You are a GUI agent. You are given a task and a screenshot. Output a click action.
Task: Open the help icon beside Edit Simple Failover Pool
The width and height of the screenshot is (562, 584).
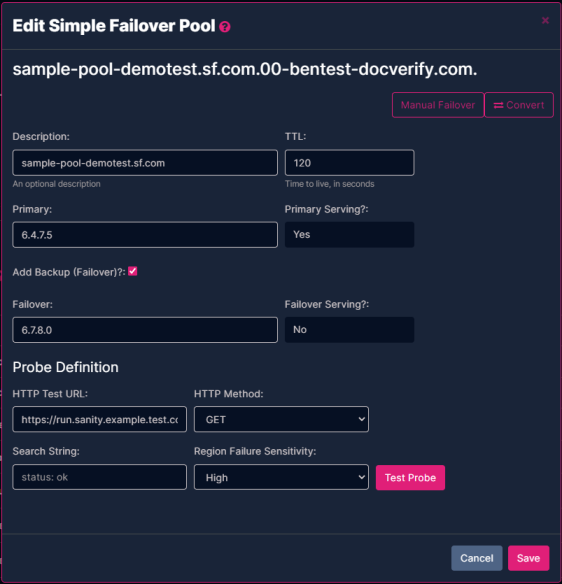[225, 27]
